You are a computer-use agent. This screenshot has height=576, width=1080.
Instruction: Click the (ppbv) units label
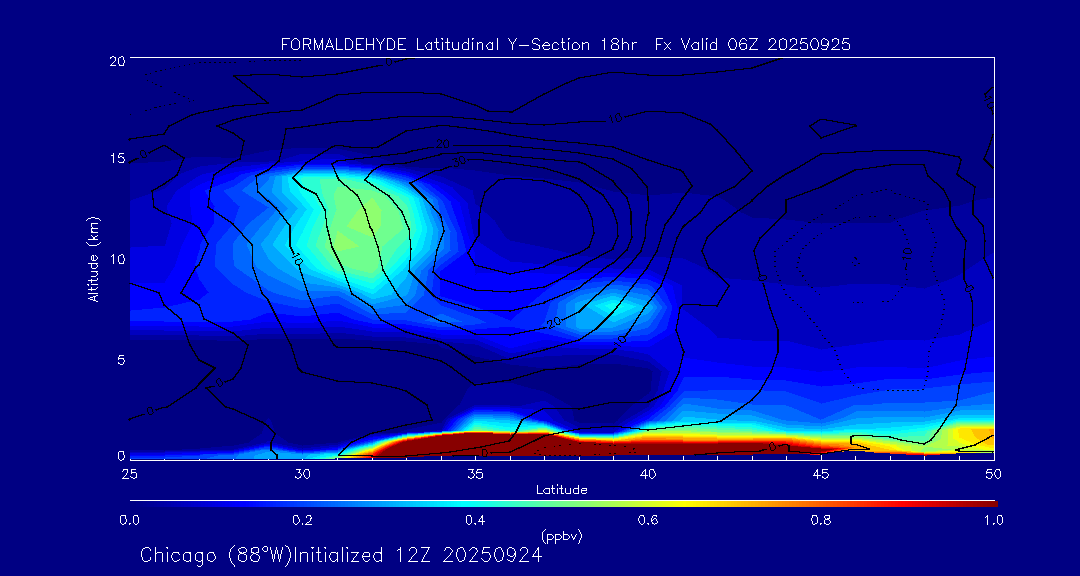pyautogui.click(x=561, y=536)
